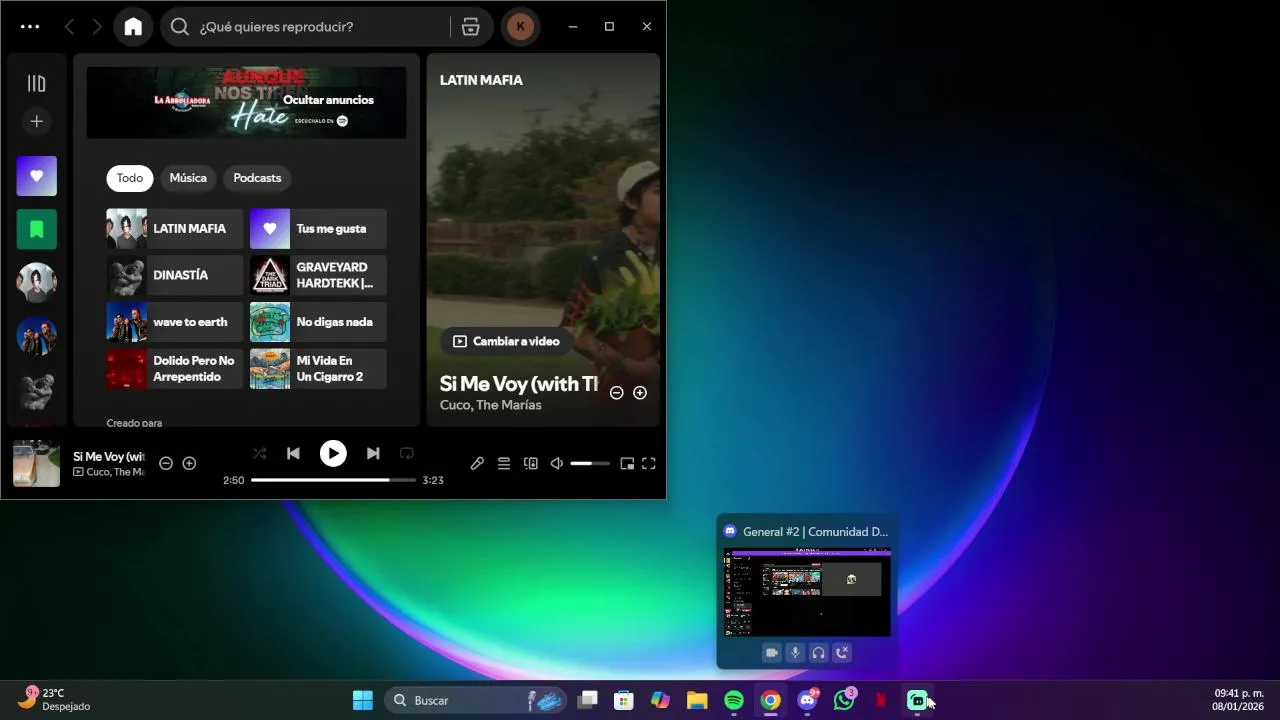Screen dimensions: 1280x720
Task: Toggle full screen in the player bar
Action: (649, 463)
